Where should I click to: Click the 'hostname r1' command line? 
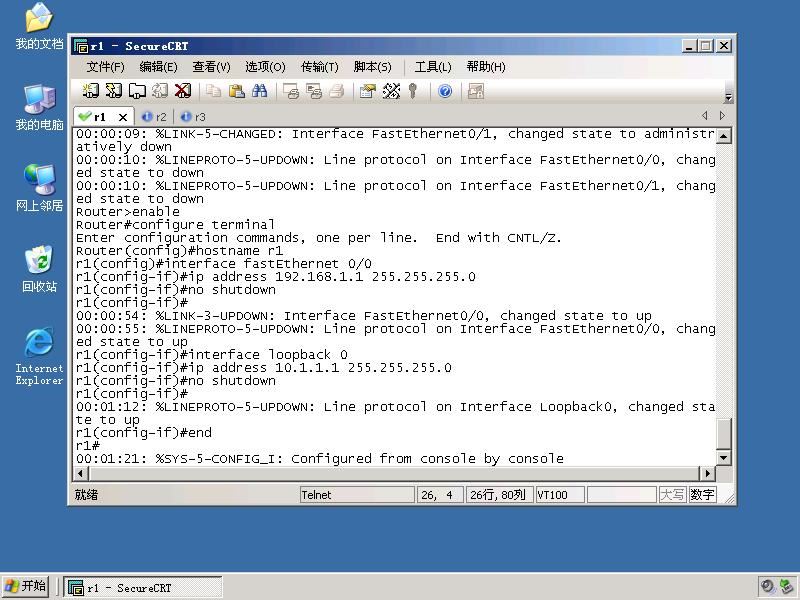tap(180, 251)
